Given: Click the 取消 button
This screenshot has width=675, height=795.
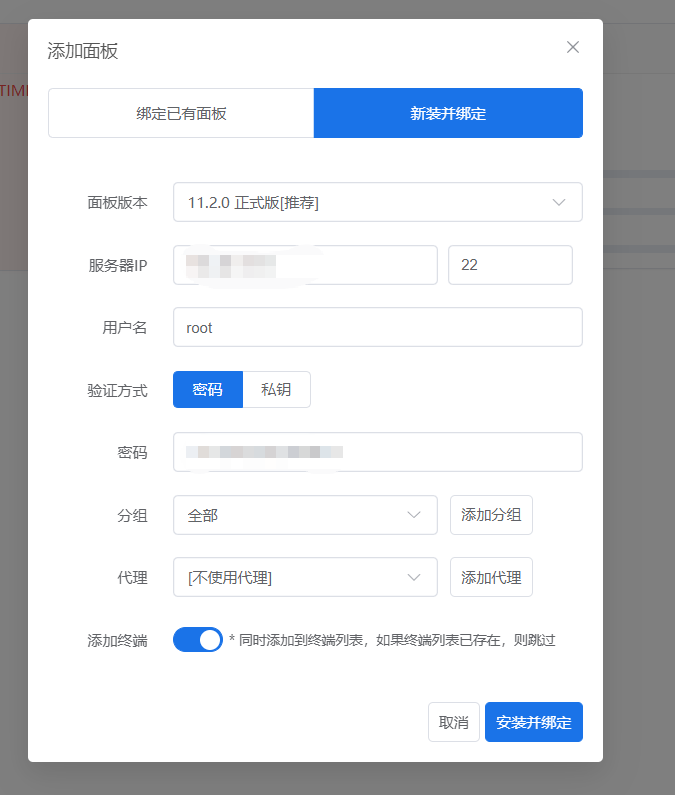Looking at the screenshot, I should [454, 722].
